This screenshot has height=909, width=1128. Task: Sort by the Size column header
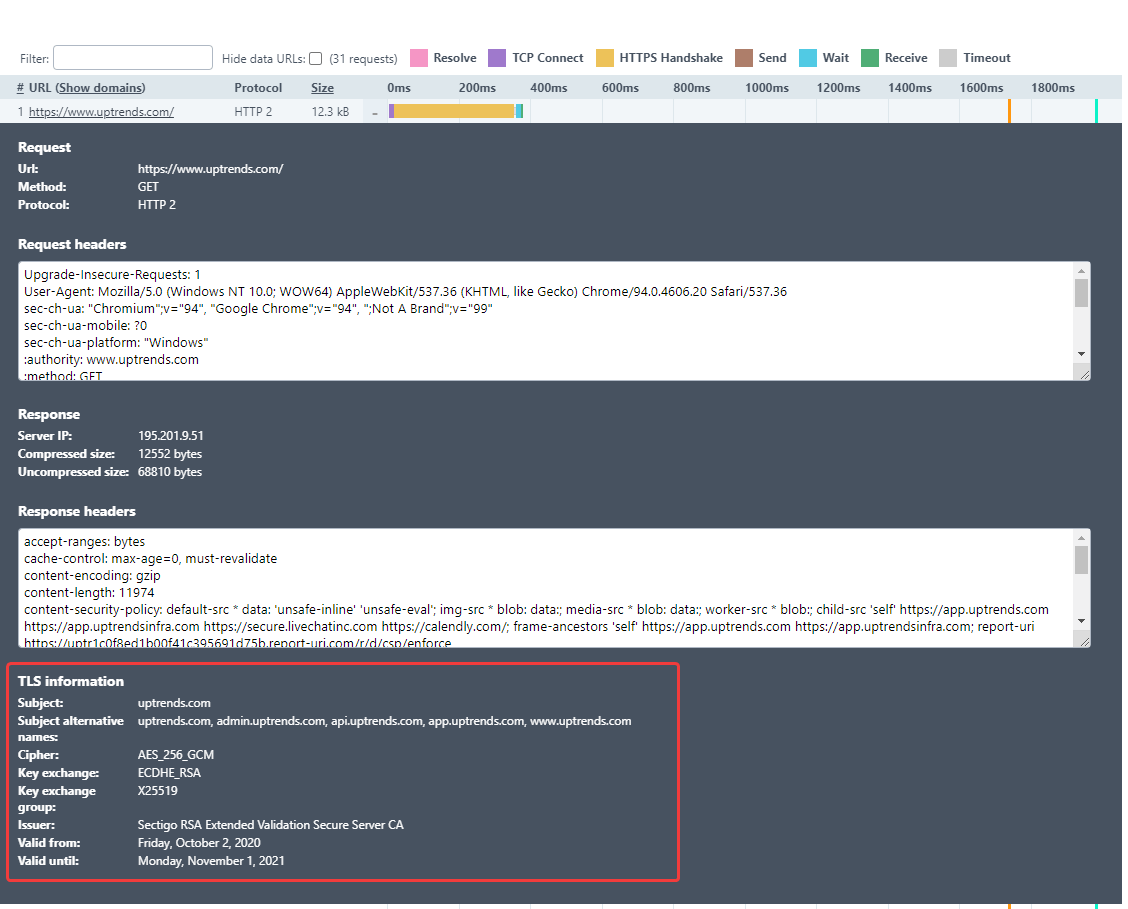click(322, 88)
